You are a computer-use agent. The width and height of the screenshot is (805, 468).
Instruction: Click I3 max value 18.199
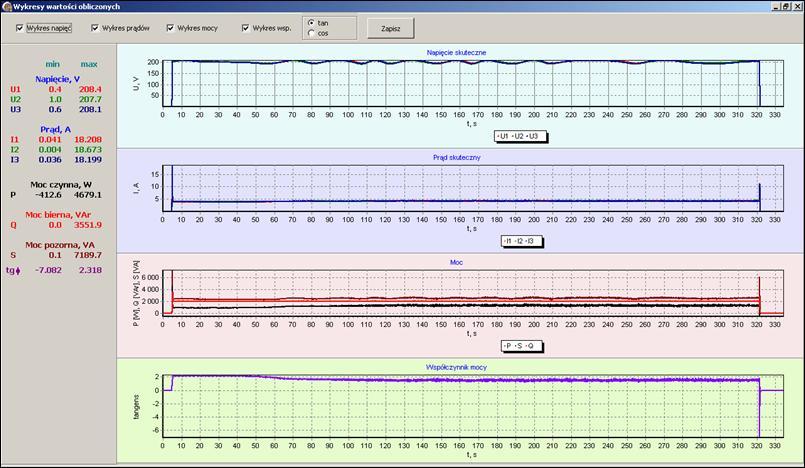(88, 160)
